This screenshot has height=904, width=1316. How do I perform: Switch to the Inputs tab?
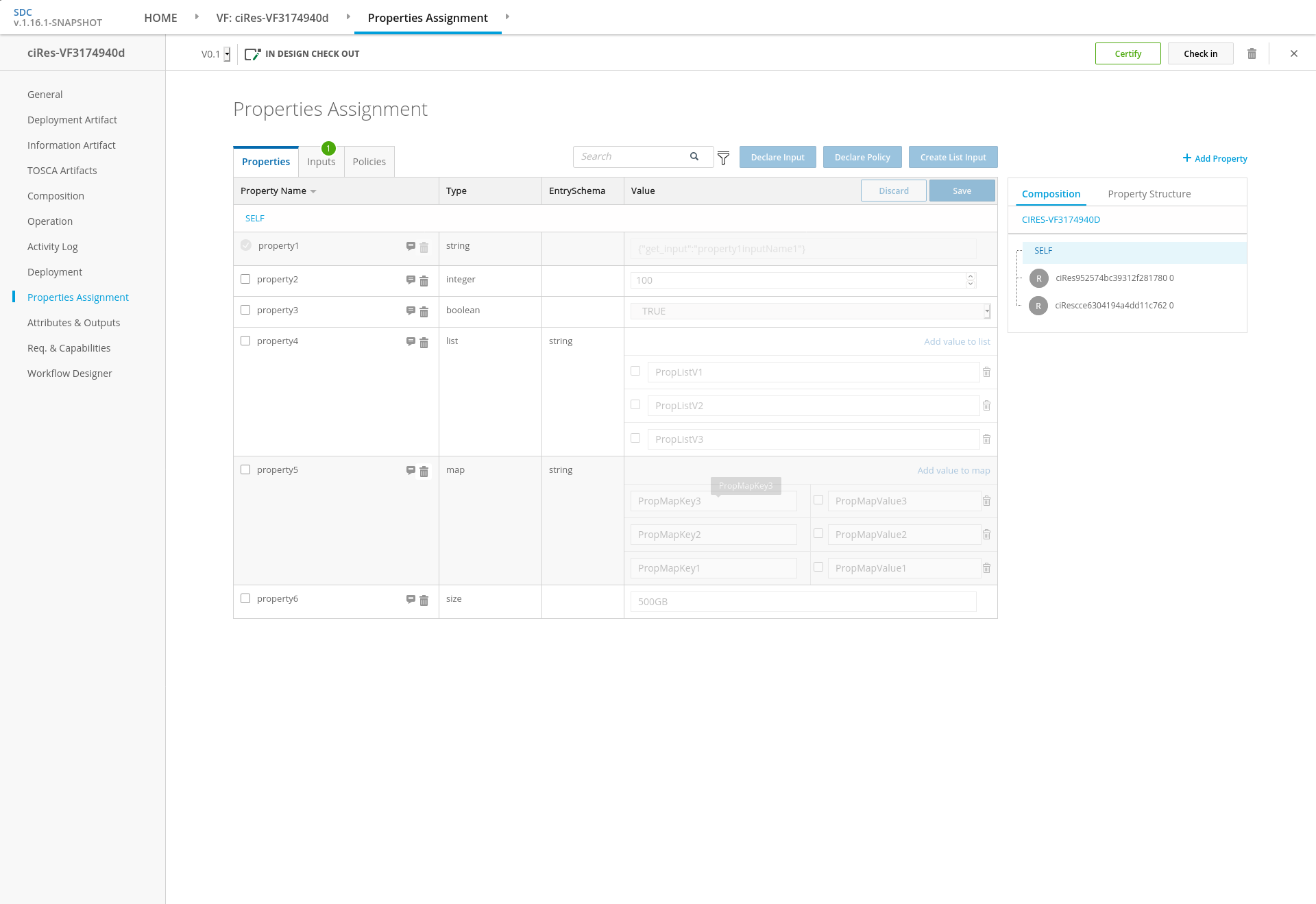coord(321,162)
